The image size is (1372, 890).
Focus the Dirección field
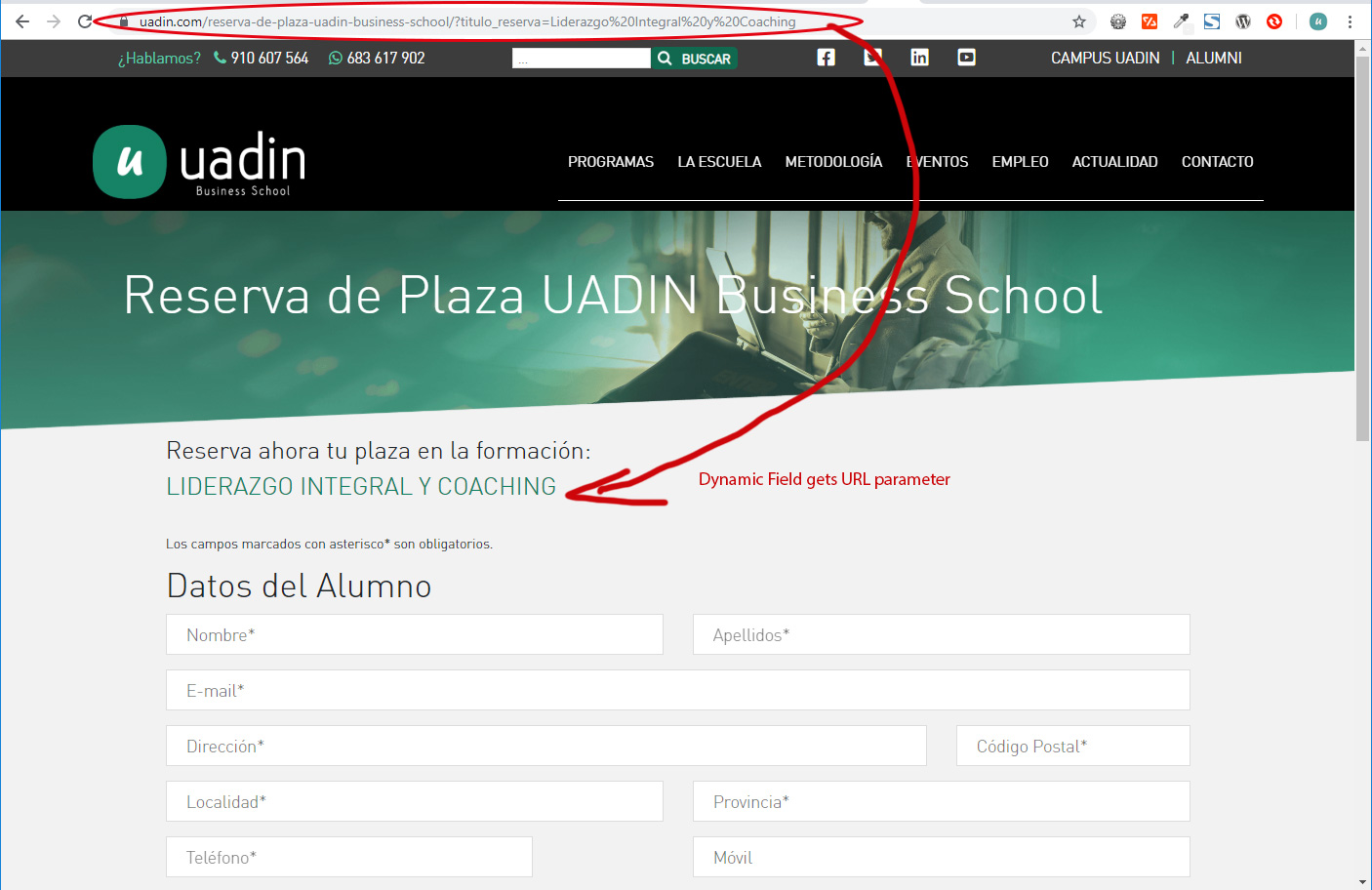[546, 746]
